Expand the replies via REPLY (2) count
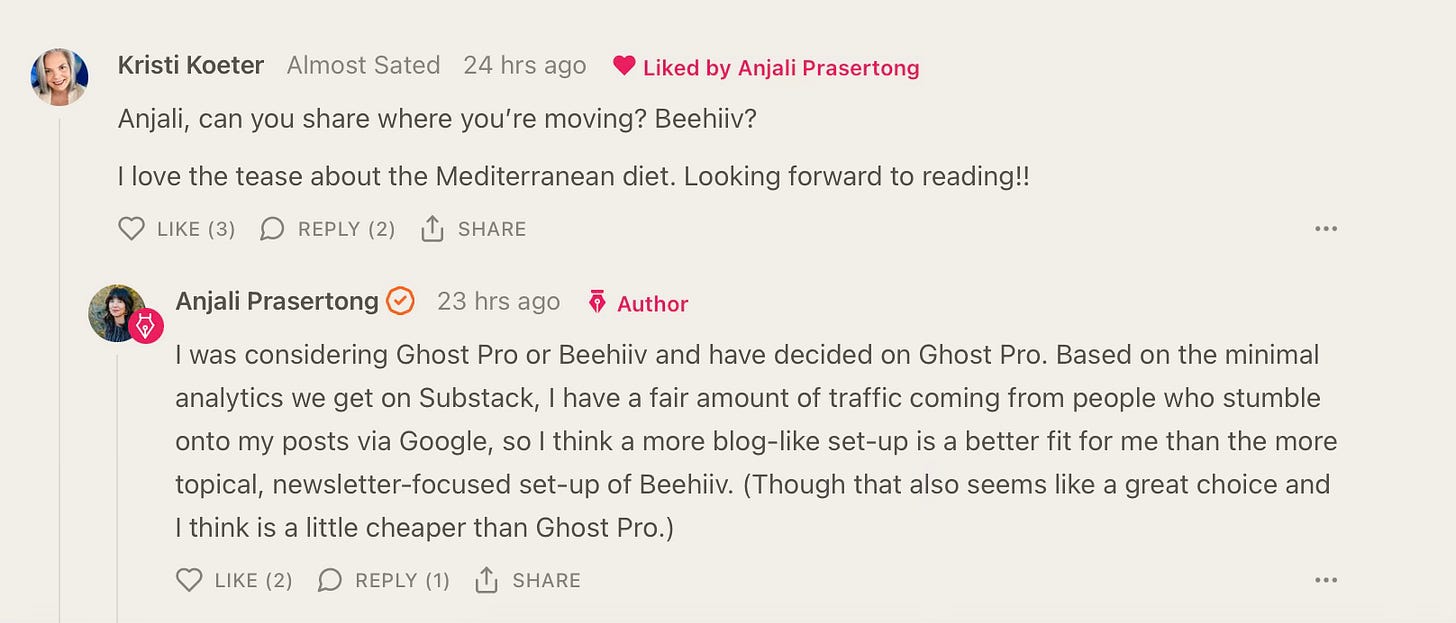This screenshot has height=623, width=1456. [347, 228]
